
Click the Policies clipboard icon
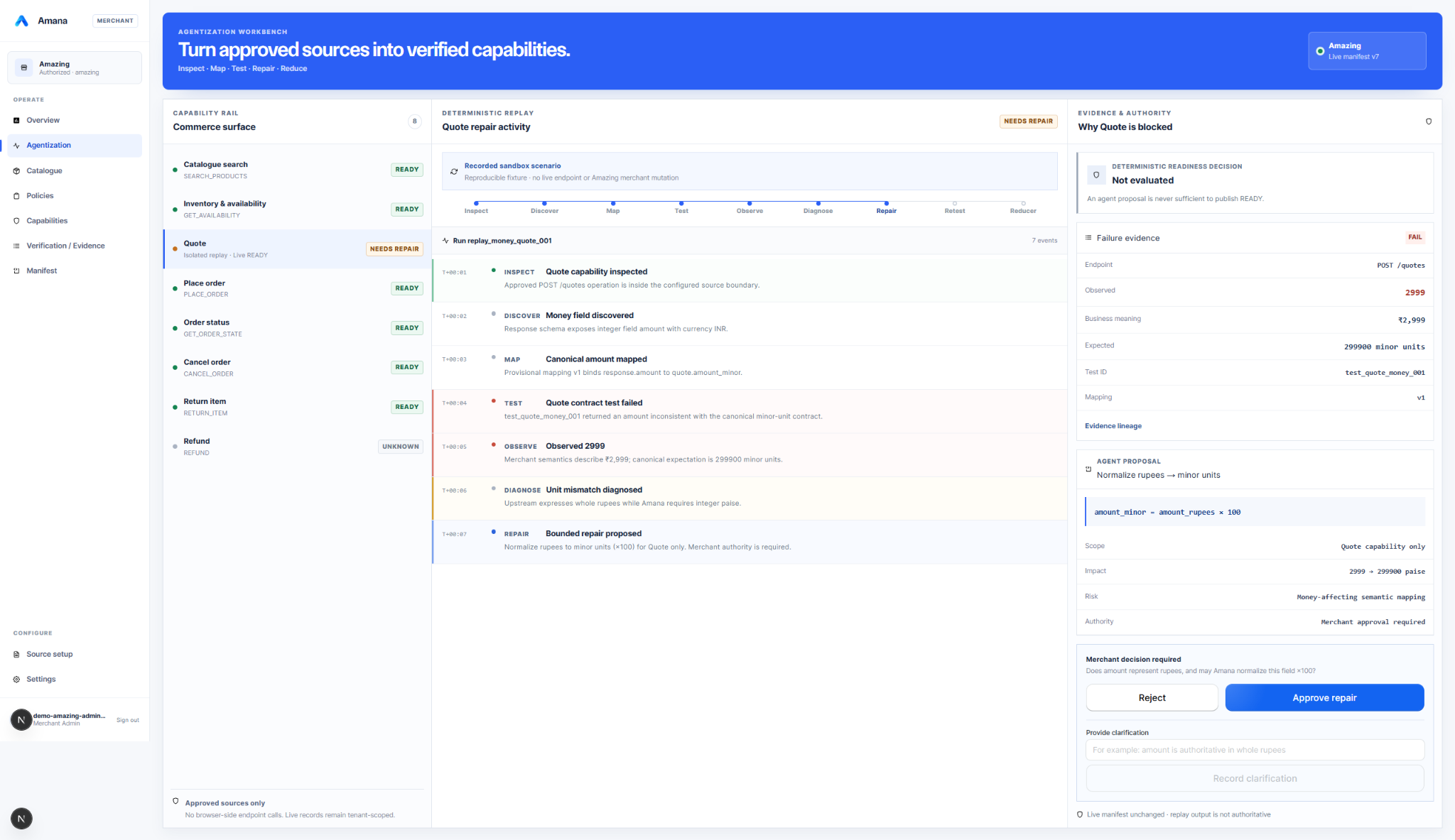click(x=16, y=196)
